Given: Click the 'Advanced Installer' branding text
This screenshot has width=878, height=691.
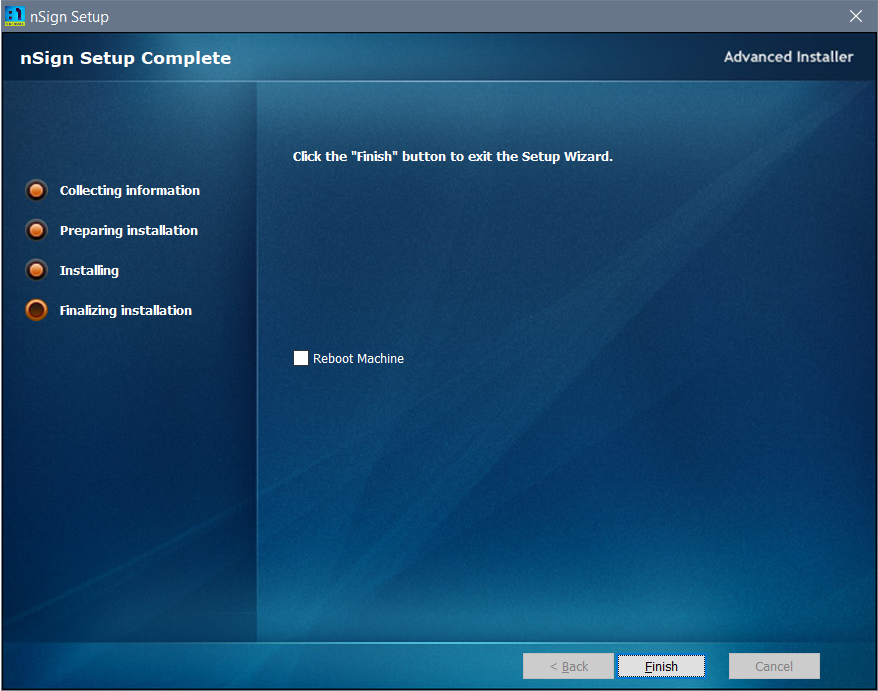Looking at the screenshot, I should pos(788,57).
